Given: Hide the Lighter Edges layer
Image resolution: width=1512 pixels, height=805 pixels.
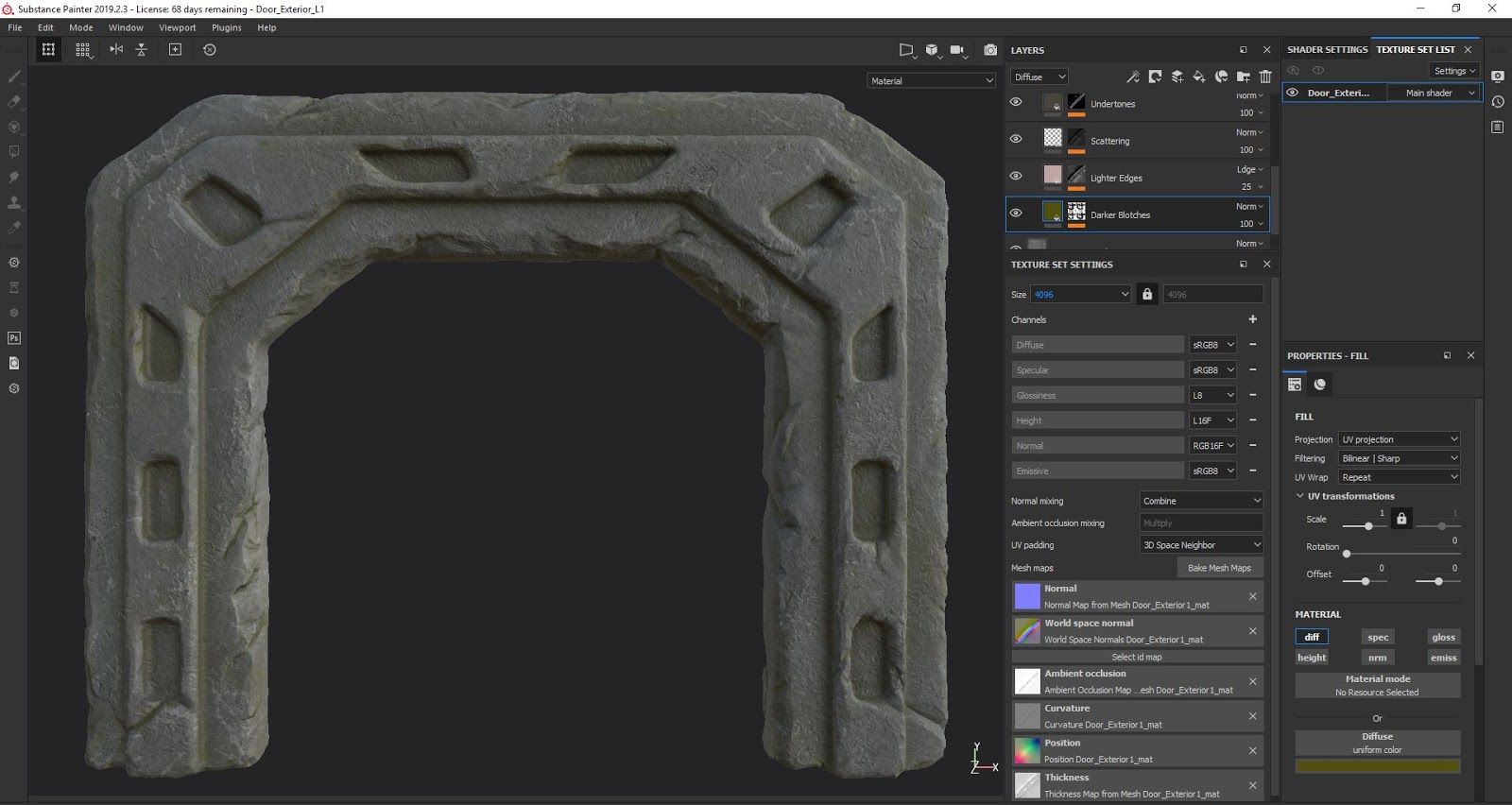Looking at the screenshot, I should (x=1016, y=176).
